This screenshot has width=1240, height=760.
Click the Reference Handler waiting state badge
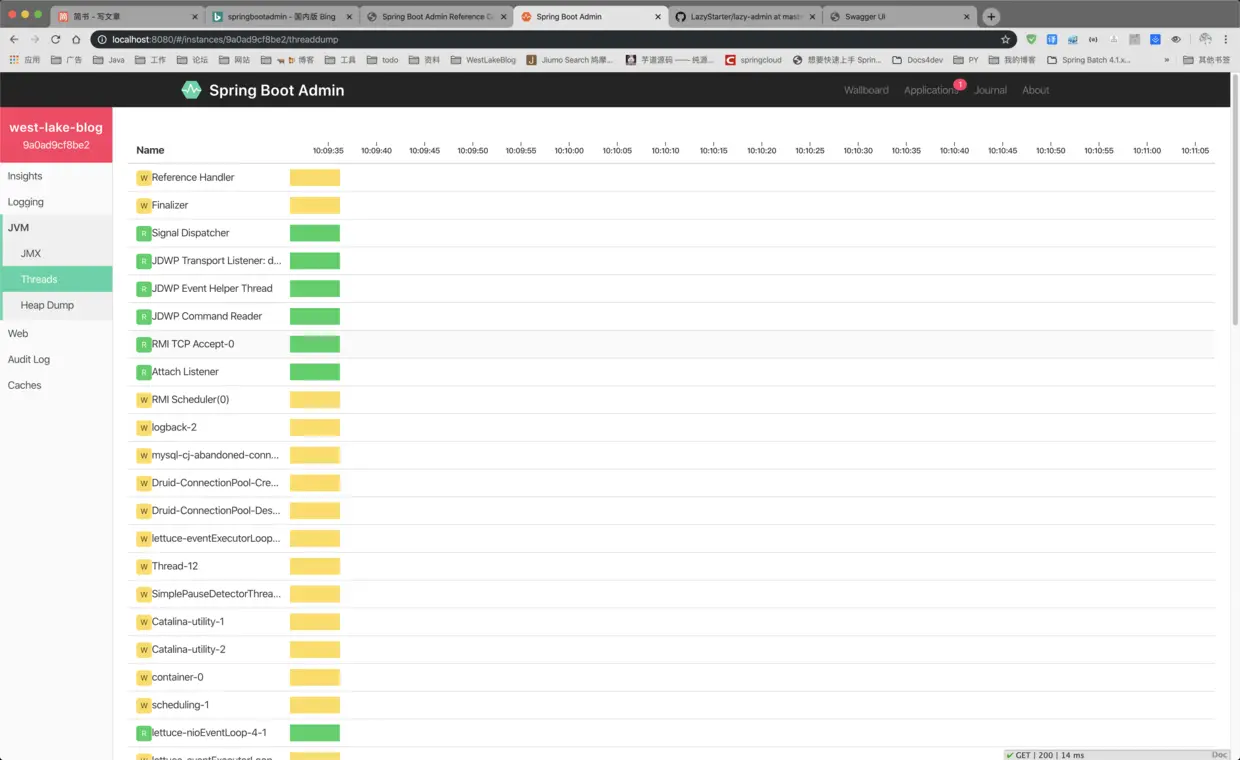pyautogui.click(x=143, y=178)
